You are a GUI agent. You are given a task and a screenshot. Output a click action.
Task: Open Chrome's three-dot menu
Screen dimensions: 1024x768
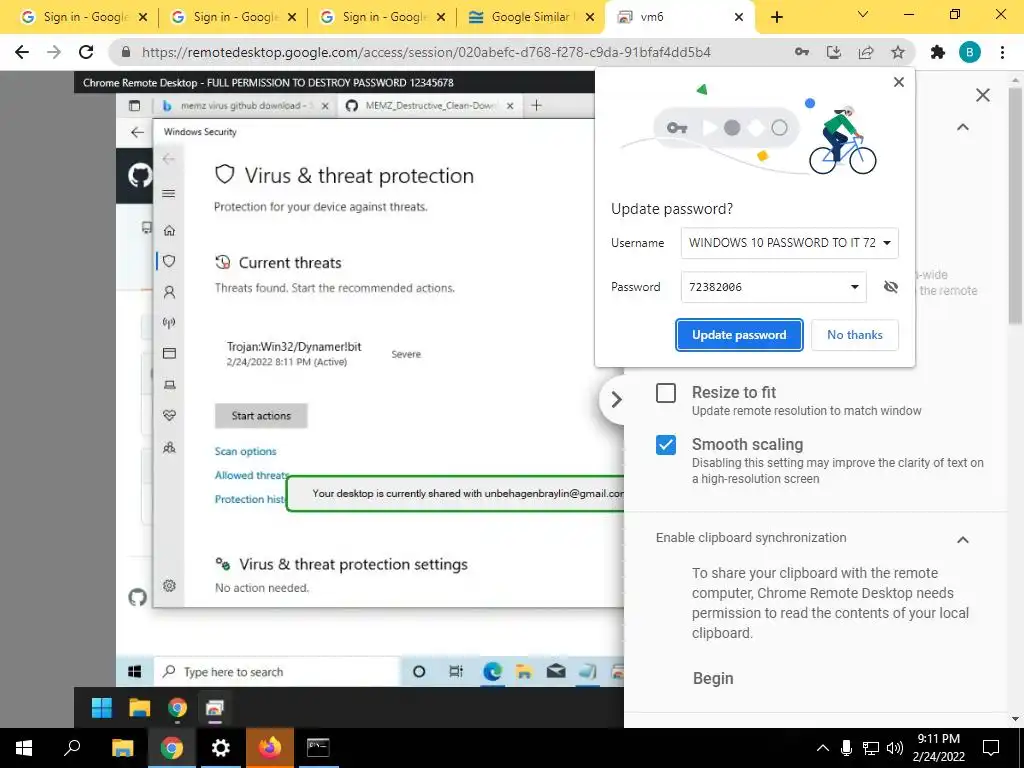click(1002, 52)
